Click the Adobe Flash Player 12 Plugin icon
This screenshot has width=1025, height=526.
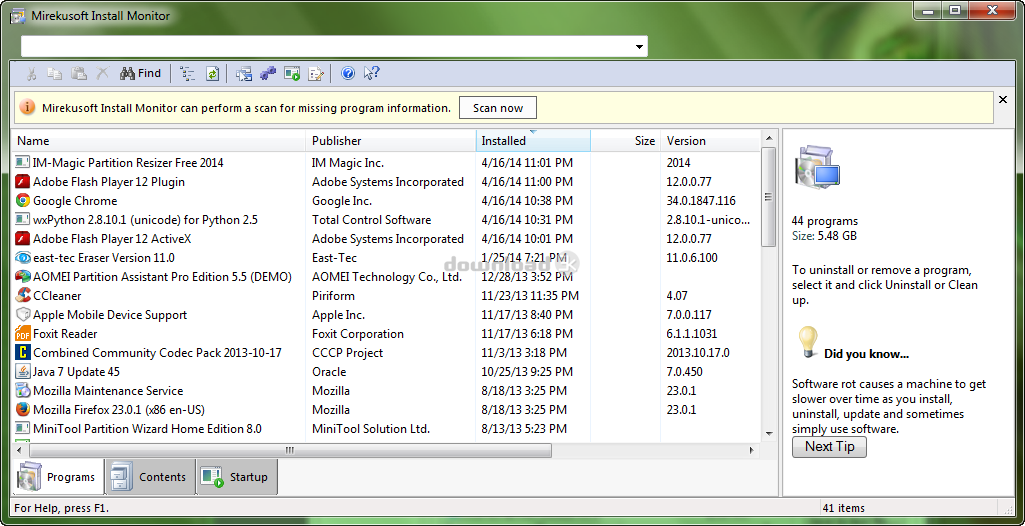click(23, 182)
